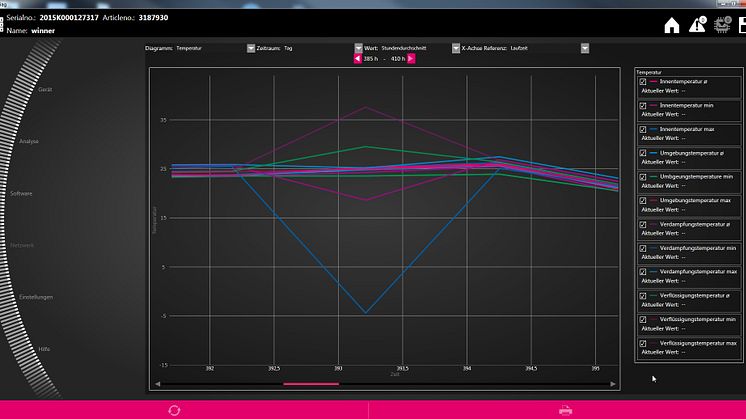This screenshot has width=746, height=419.
Task: Toggle the Verflüssigungstemperatur max checkbox
Action: click(643, 343)
